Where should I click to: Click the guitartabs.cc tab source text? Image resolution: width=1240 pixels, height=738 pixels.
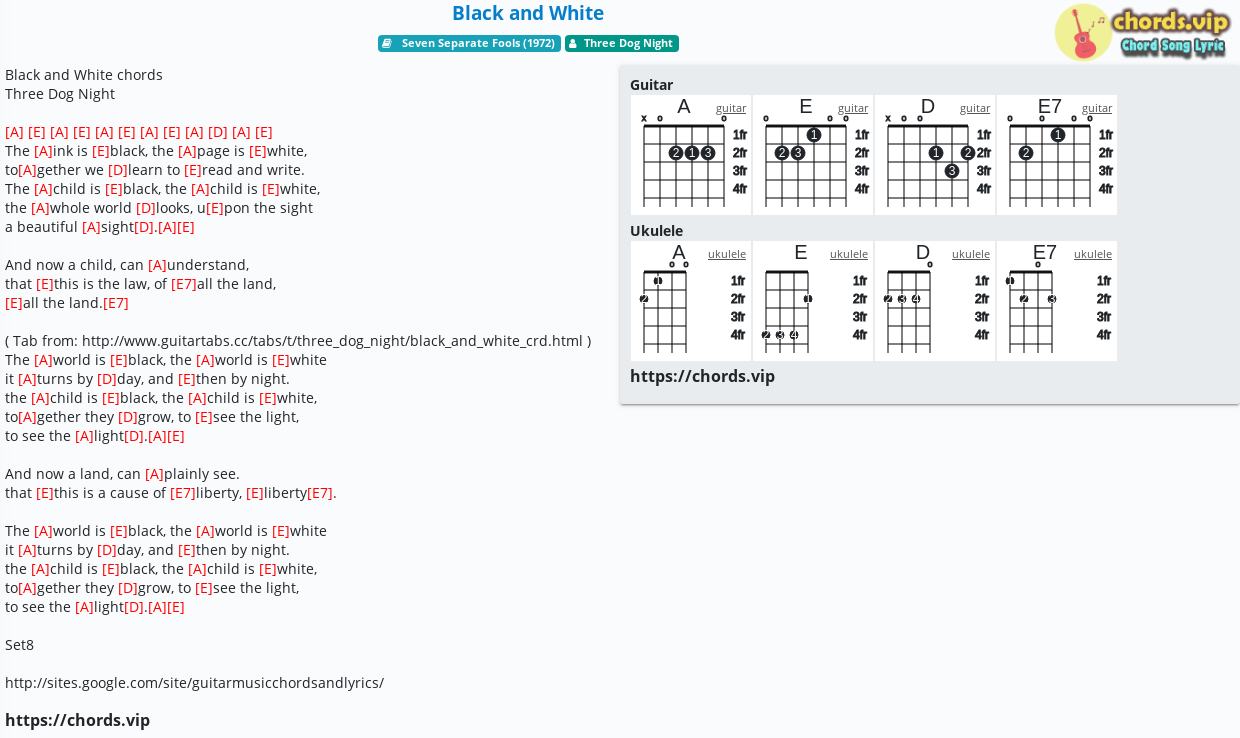tap(298, 341)
